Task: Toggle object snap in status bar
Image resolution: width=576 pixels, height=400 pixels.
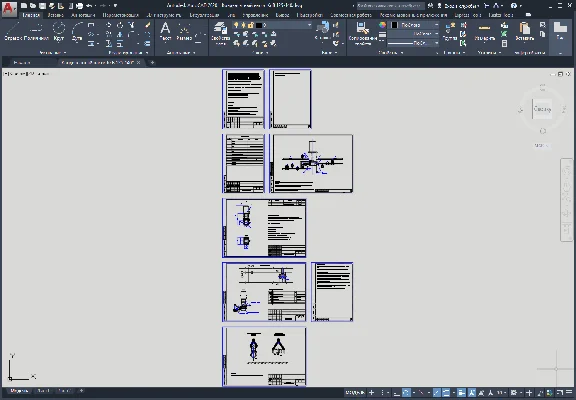Action: [x=446, y=393]
